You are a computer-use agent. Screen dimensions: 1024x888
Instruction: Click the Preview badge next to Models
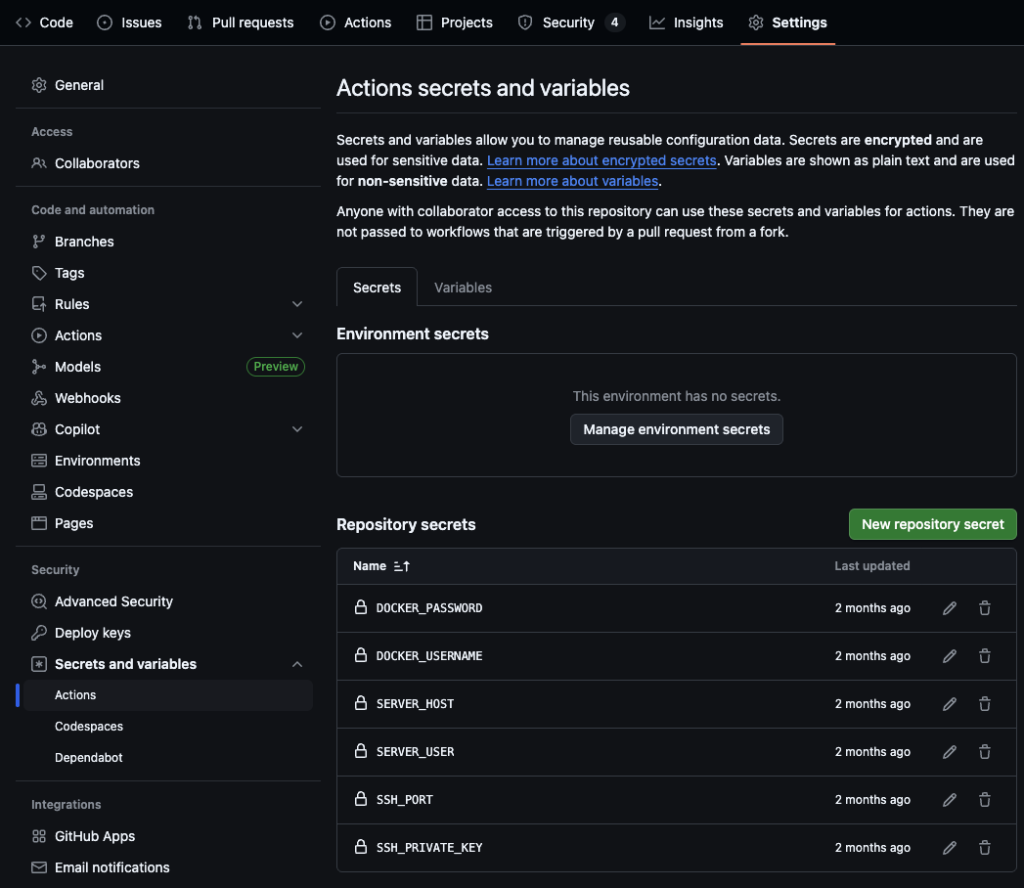coord(276,367)
